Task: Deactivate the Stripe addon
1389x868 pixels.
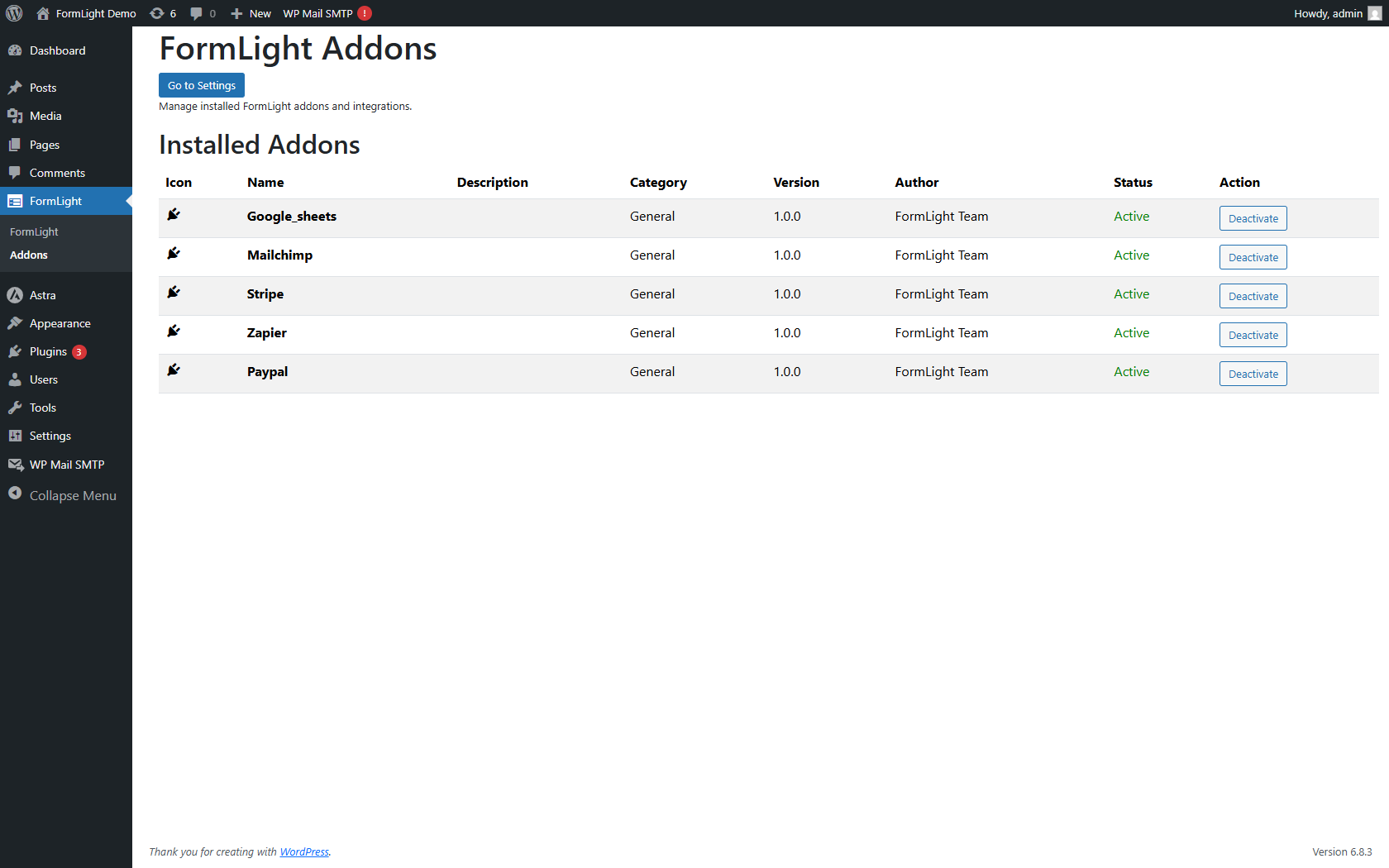Action: [1253, 296]
